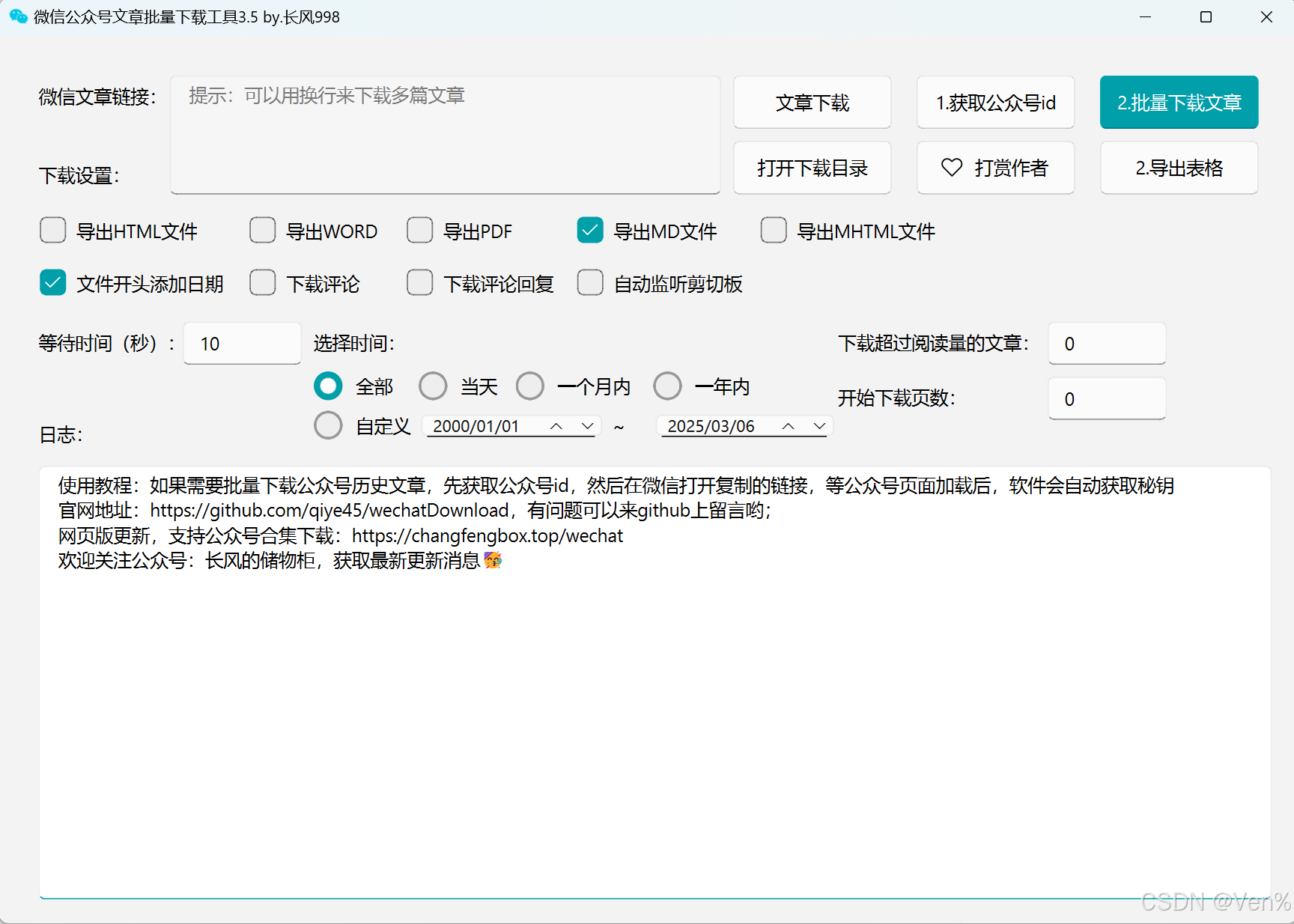
Task: Click the heart icon on 打赏作者 button
Action: (x=952, y=168)
